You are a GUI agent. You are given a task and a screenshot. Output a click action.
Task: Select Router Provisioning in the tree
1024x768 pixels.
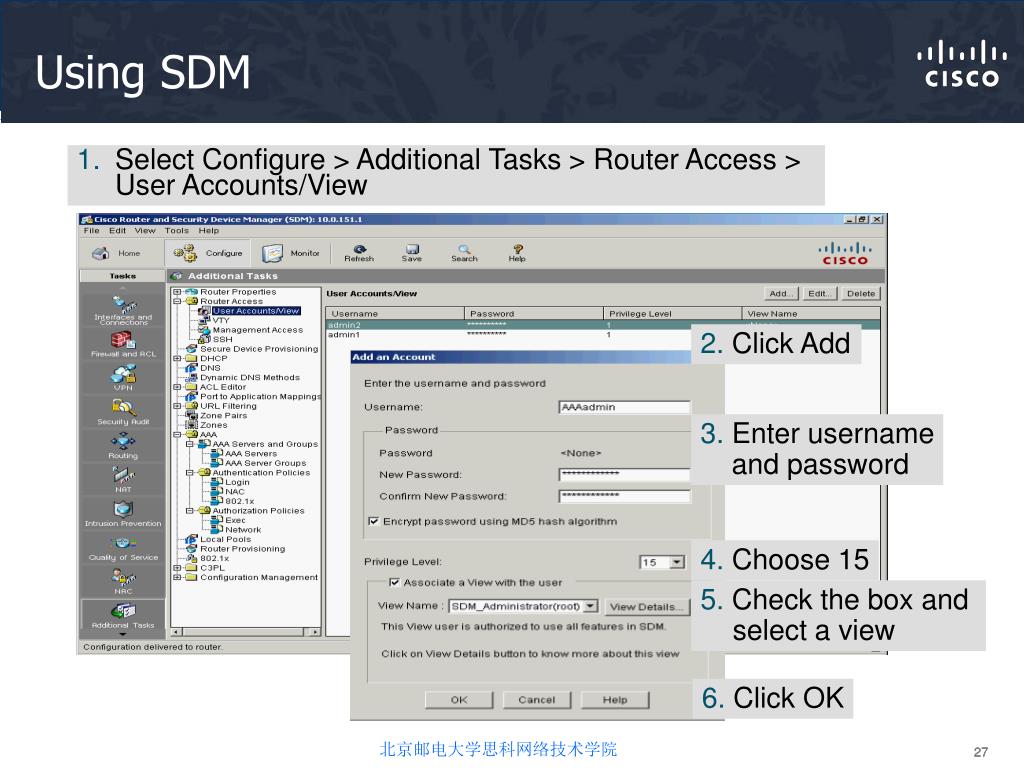point(242,549)
